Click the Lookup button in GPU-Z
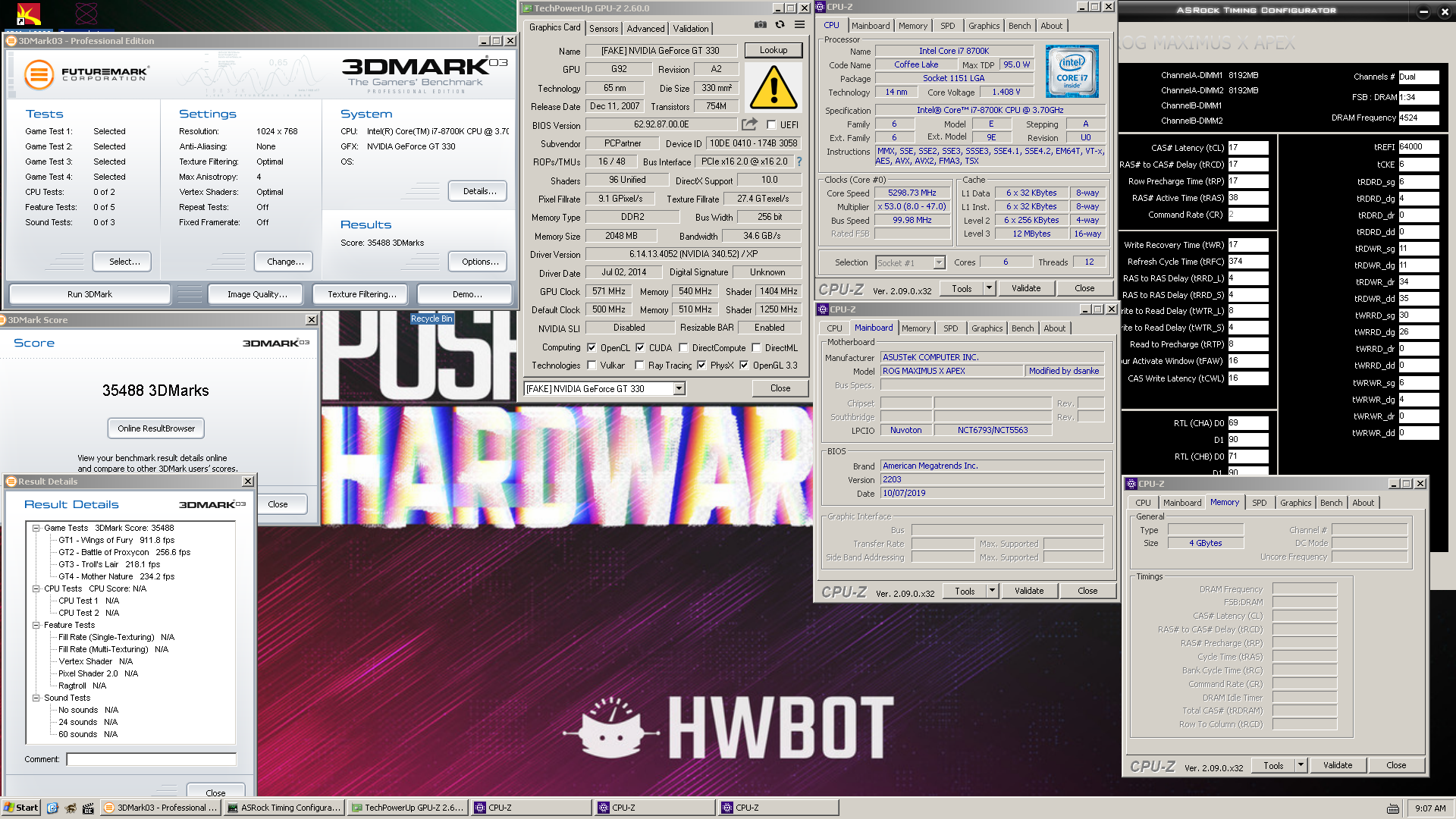This screenshot has width=1456, height=819. coord(773,50)
